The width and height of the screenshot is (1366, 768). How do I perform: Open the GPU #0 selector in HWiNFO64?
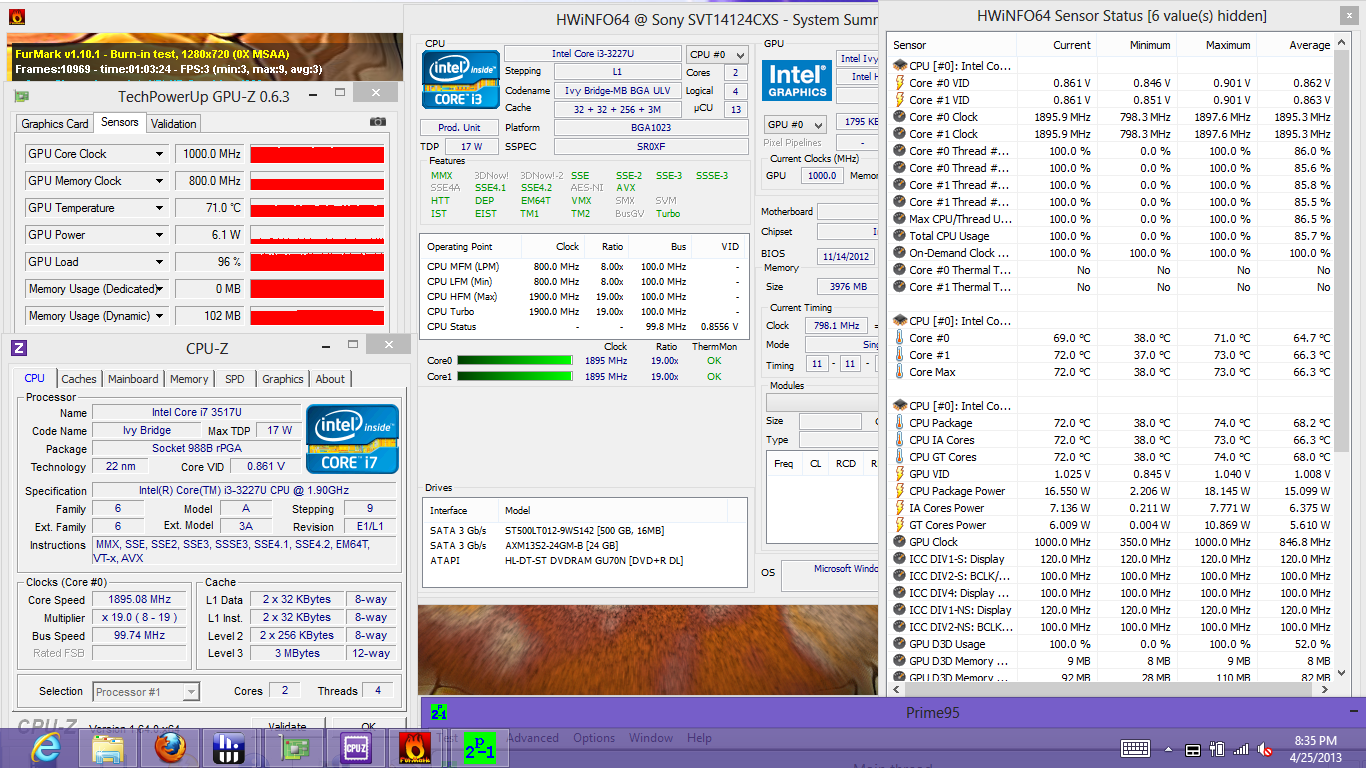point(795,124)
